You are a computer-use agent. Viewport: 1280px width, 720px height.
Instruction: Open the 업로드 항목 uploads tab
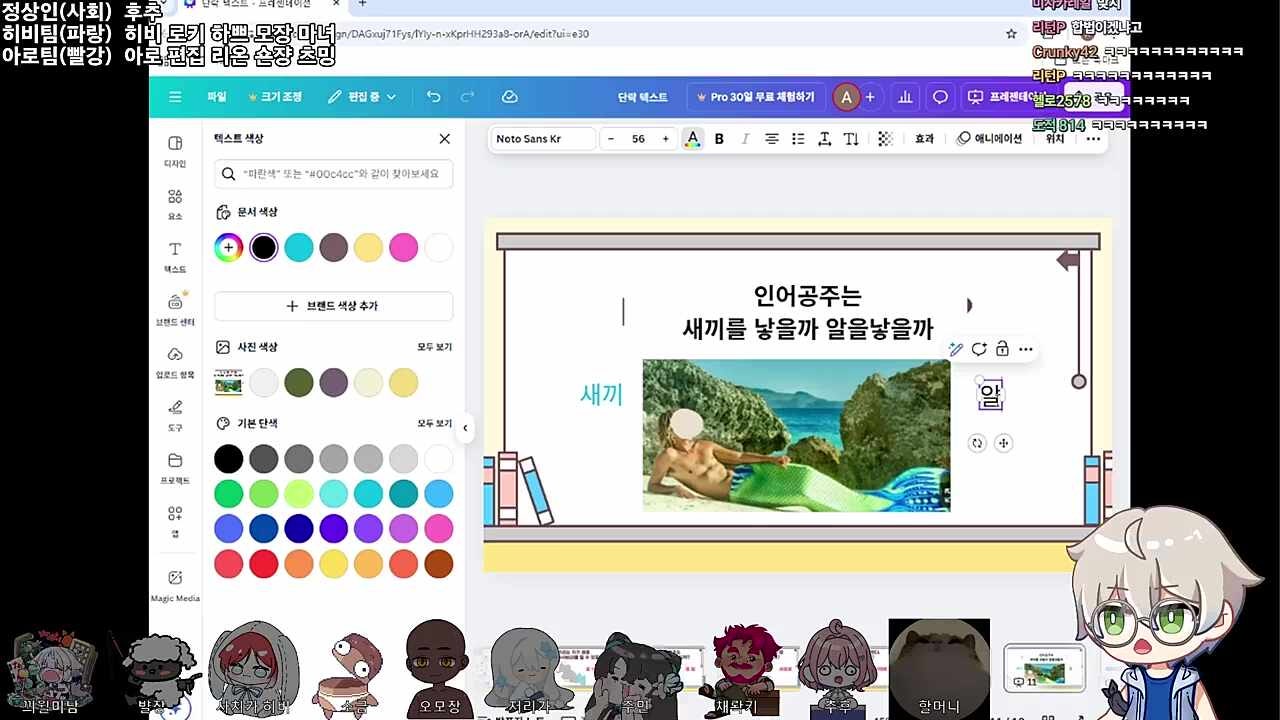click(x=175, y=362)
